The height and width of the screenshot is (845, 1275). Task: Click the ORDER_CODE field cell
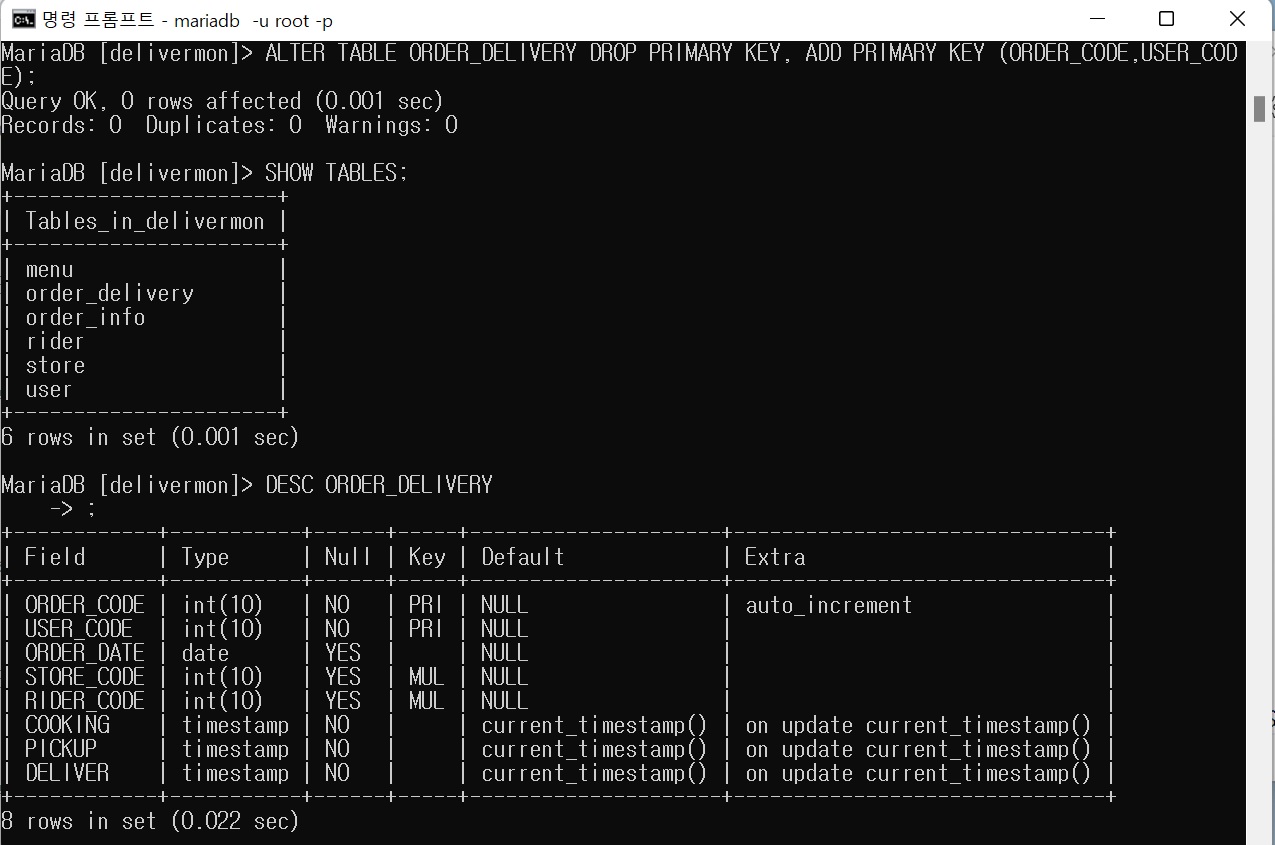tap(85, 605)
